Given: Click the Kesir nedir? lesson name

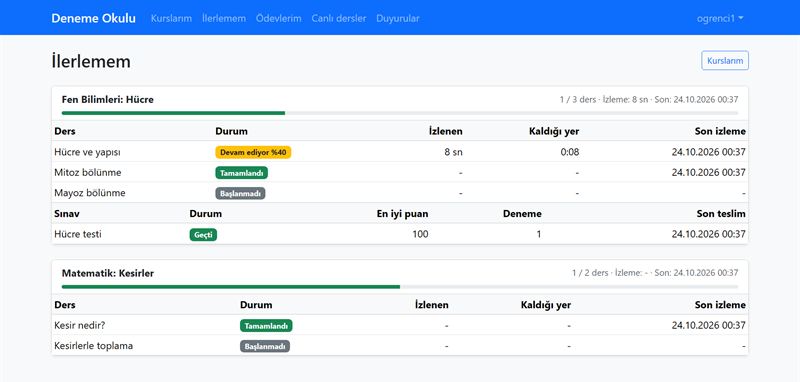Looking at the screenshot, I should tap(80, 325).
